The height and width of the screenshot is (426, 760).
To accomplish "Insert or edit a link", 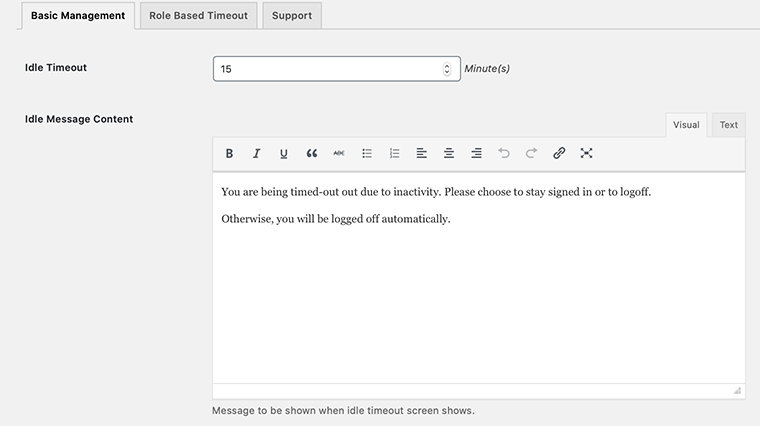I will coord(559,154).
